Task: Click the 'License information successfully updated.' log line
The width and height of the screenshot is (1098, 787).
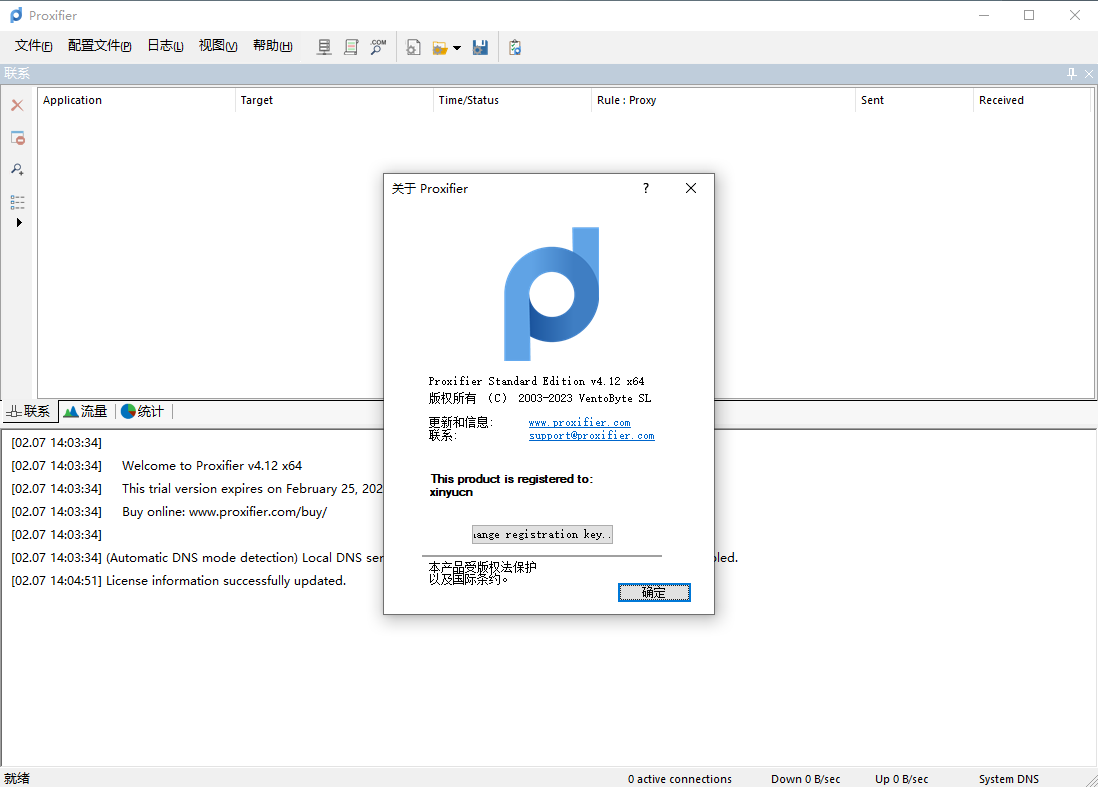Action: point(225,580)
